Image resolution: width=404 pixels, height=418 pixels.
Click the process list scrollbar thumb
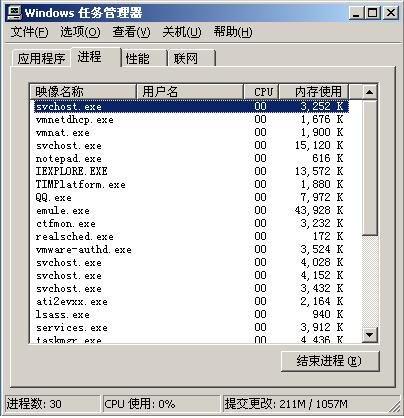pyautogui.click(x=369, y=168)
